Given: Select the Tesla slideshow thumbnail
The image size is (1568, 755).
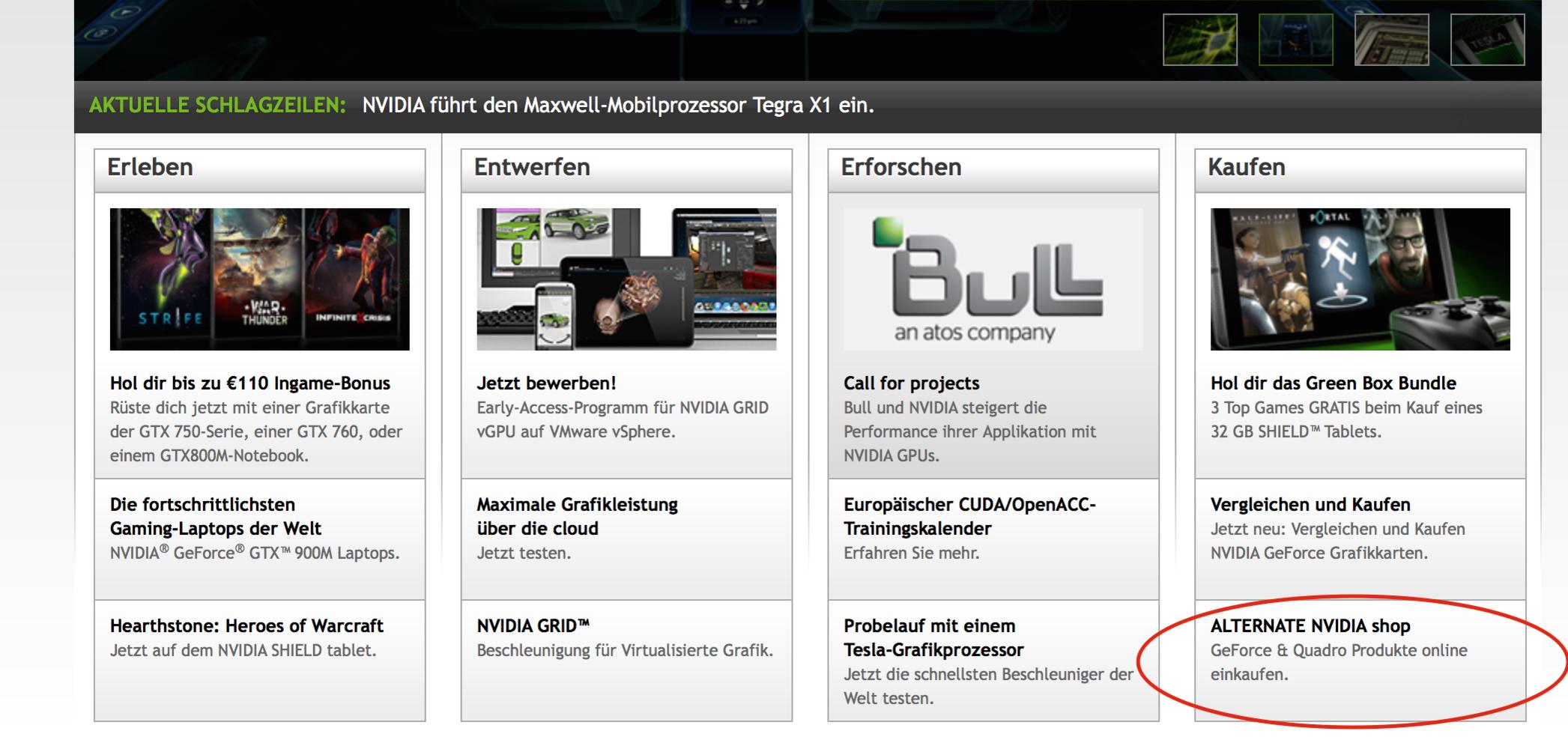Looking at the screenshot, I should pos(1487,40).
